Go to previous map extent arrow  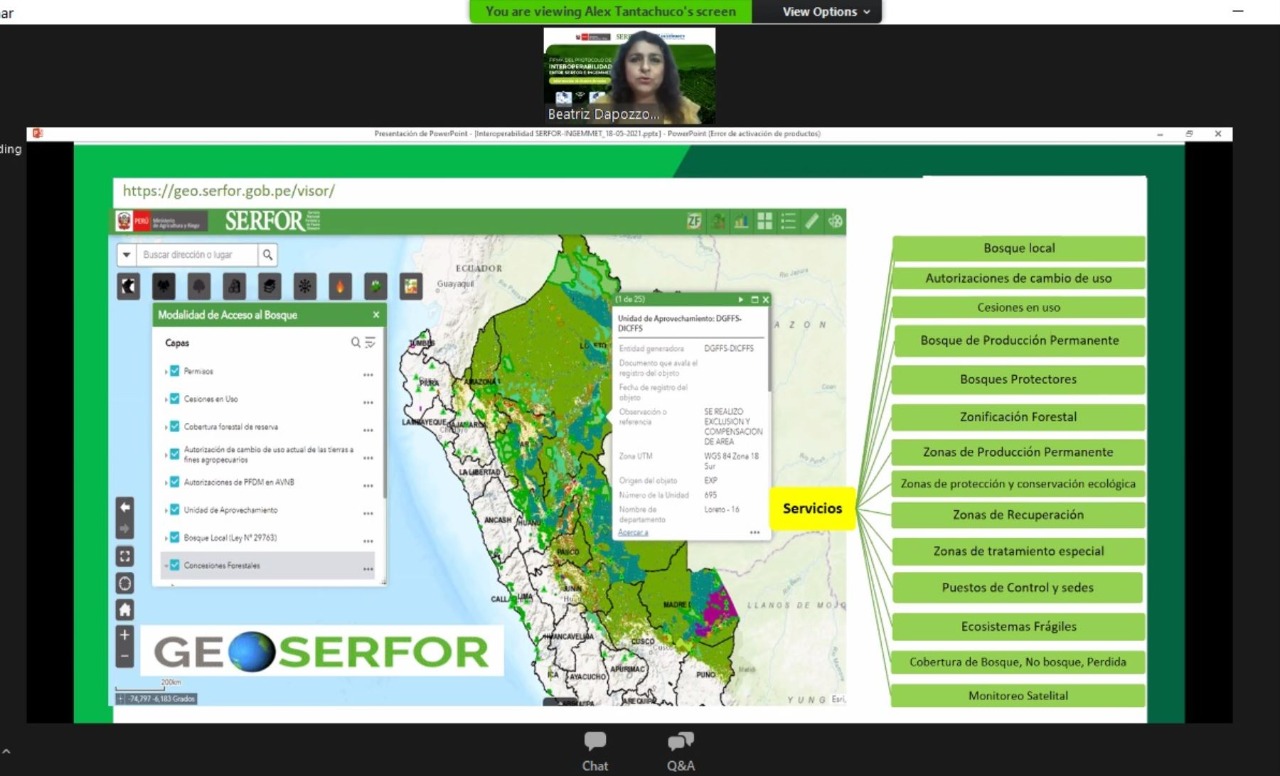[x=125, y=508]
